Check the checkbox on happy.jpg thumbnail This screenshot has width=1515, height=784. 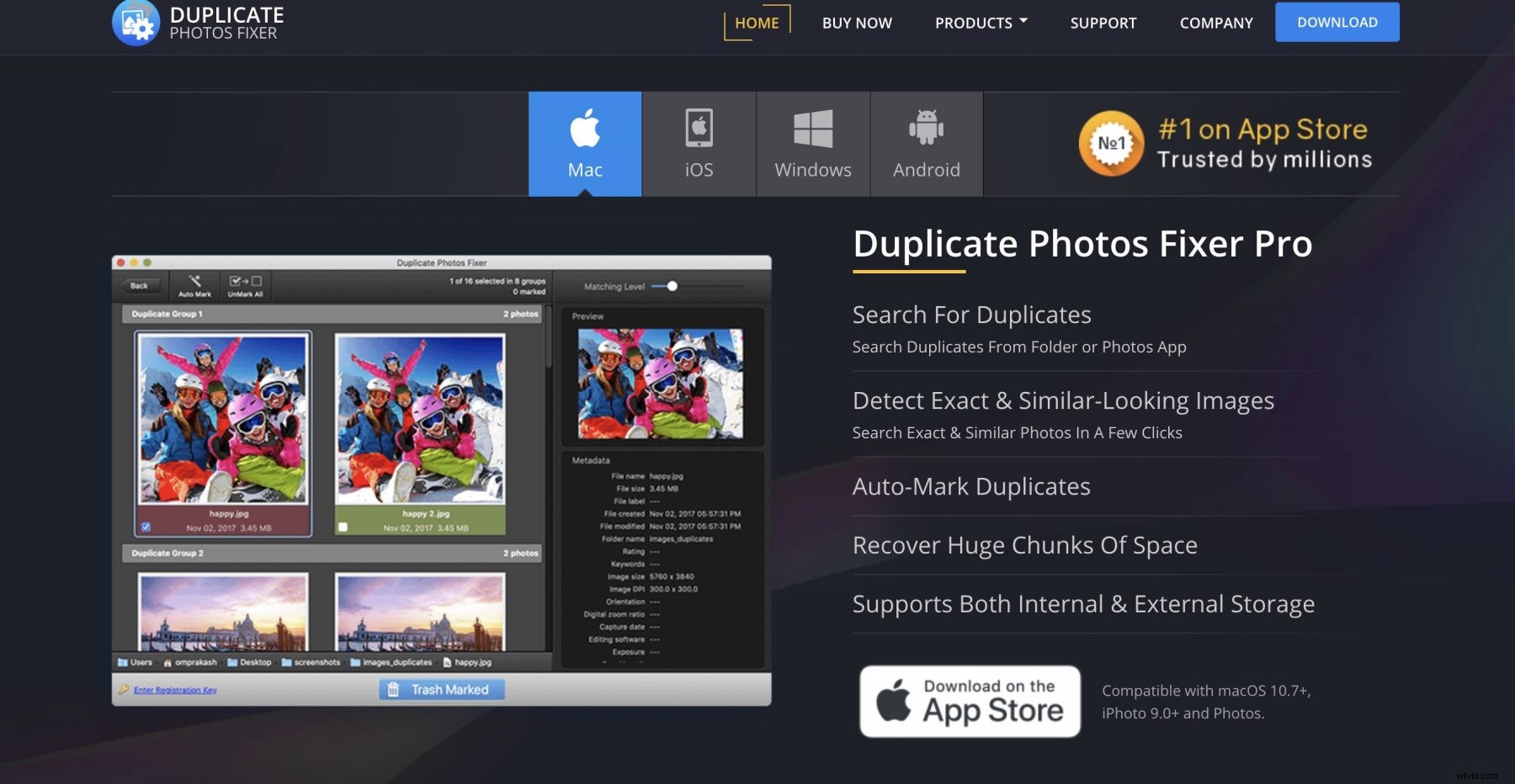[x=146, y=526]
